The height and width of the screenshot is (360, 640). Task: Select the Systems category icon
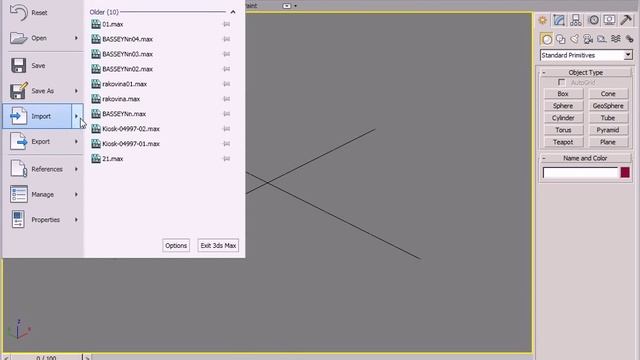pos(630,39)
